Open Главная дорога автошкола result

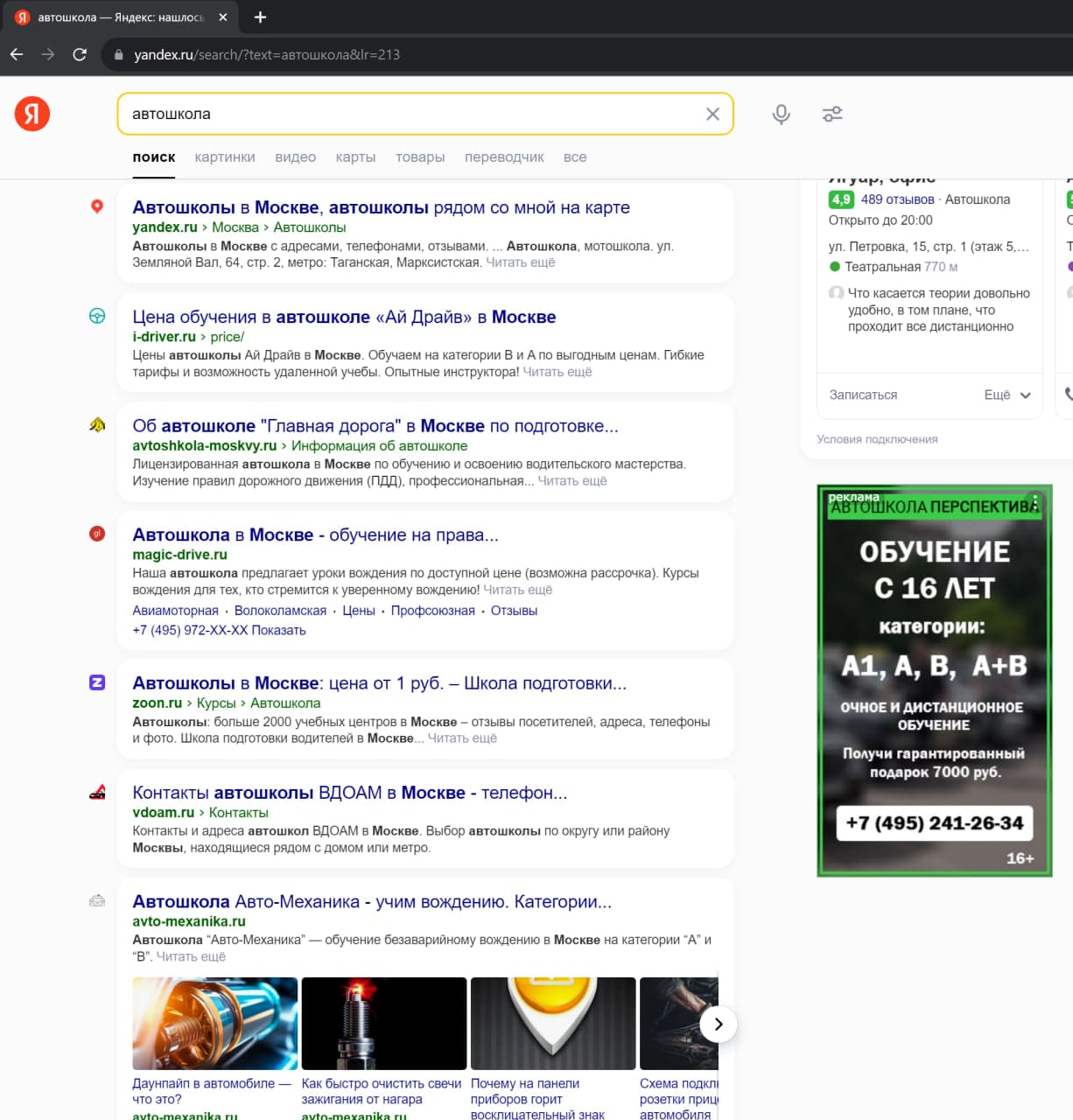point(375,426)
